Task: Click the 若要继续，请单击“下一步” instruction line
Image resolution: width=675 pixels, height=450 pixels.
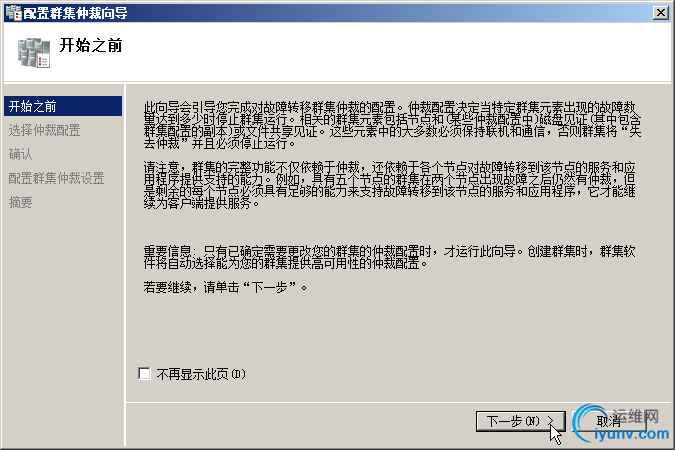Action: pos(226,287)
